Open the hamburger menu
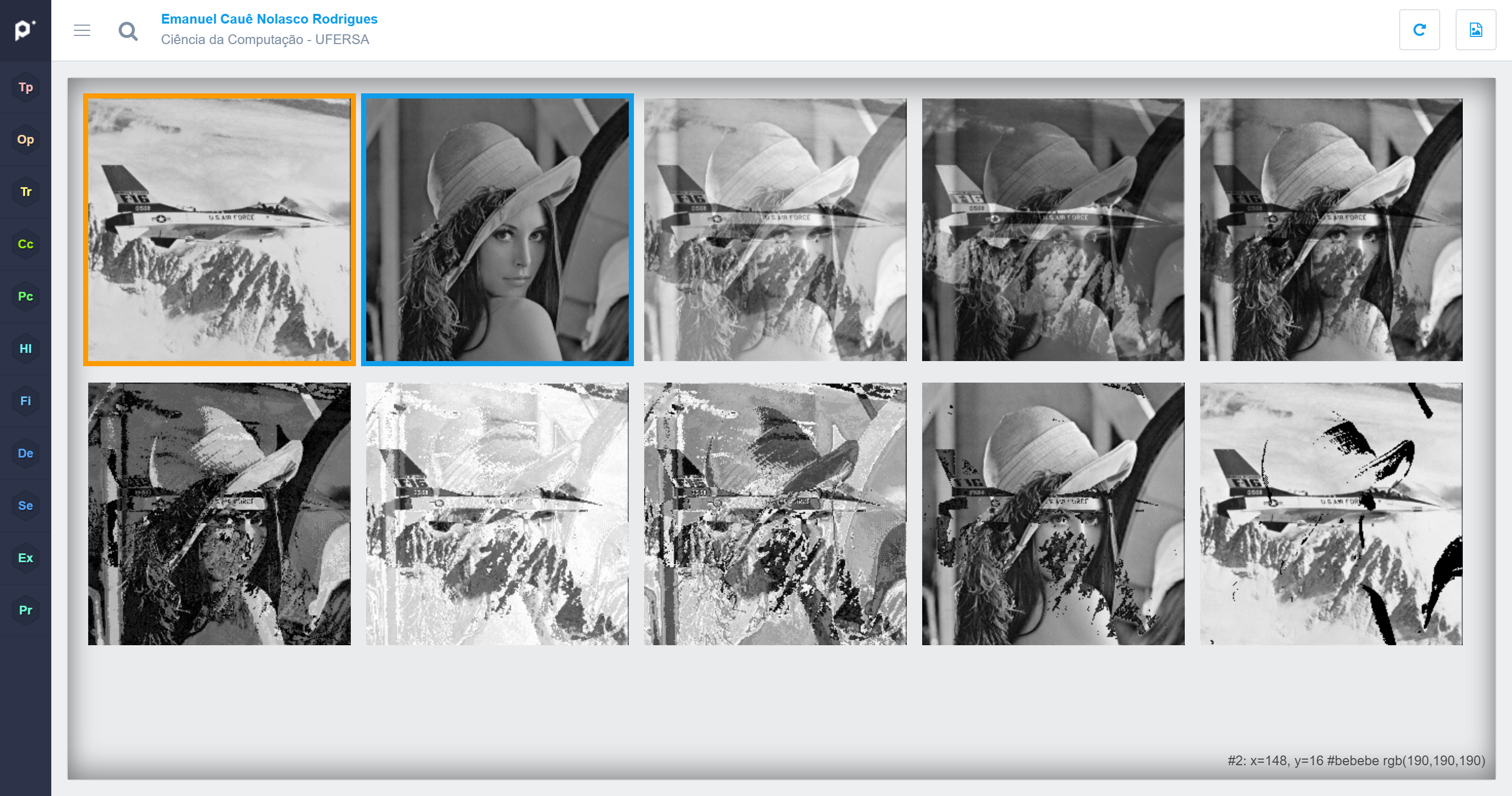The image size is (1512, 796). [82, 30]
